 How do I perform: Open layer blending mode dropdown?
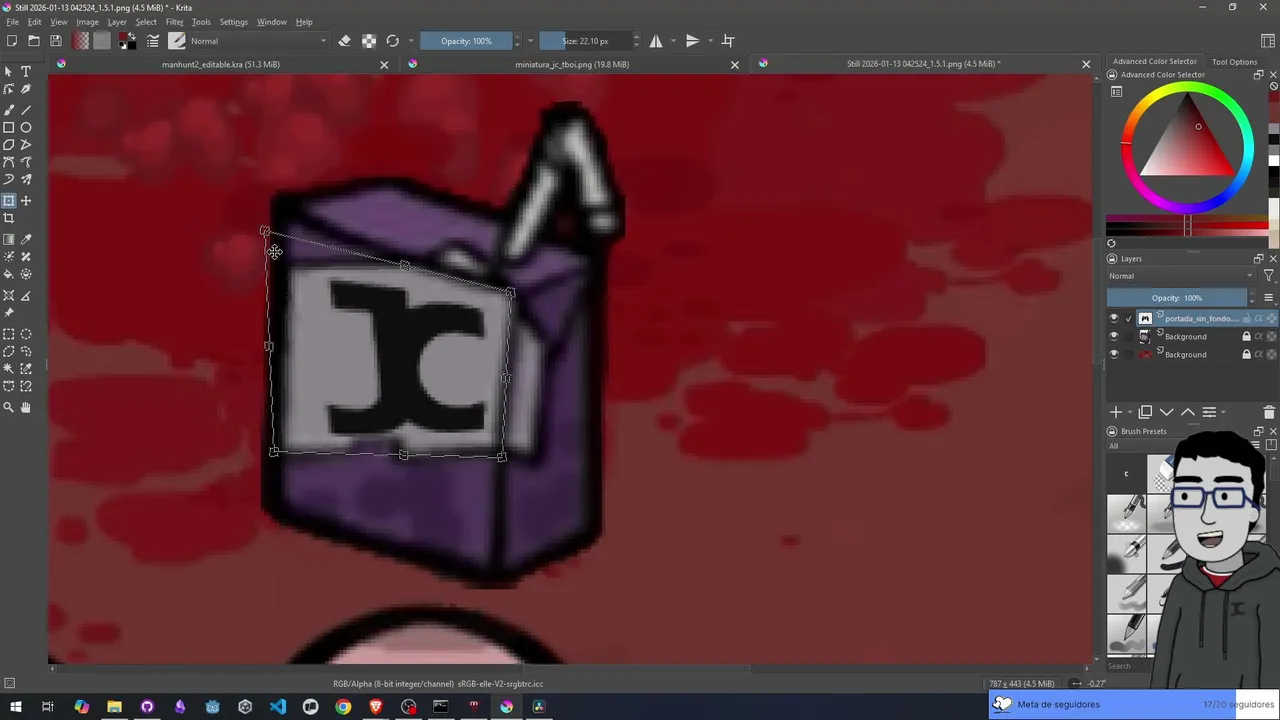(1181, 276)
